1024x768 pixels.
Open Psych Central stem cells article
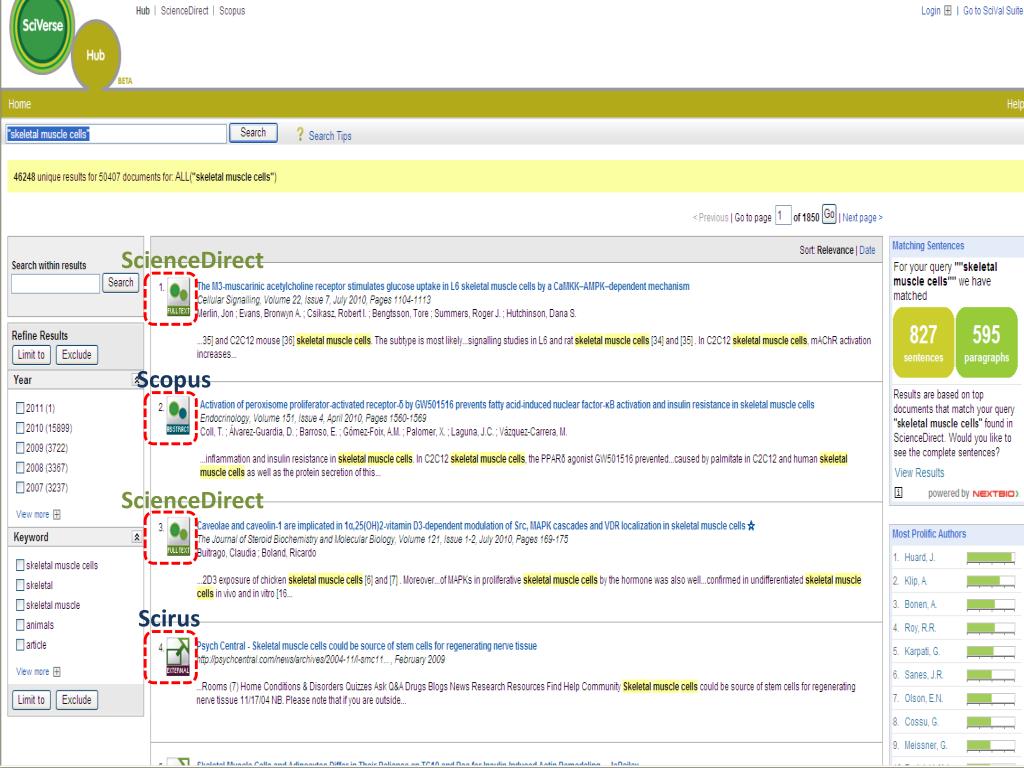pyautogui.click(x=367, y=646)
